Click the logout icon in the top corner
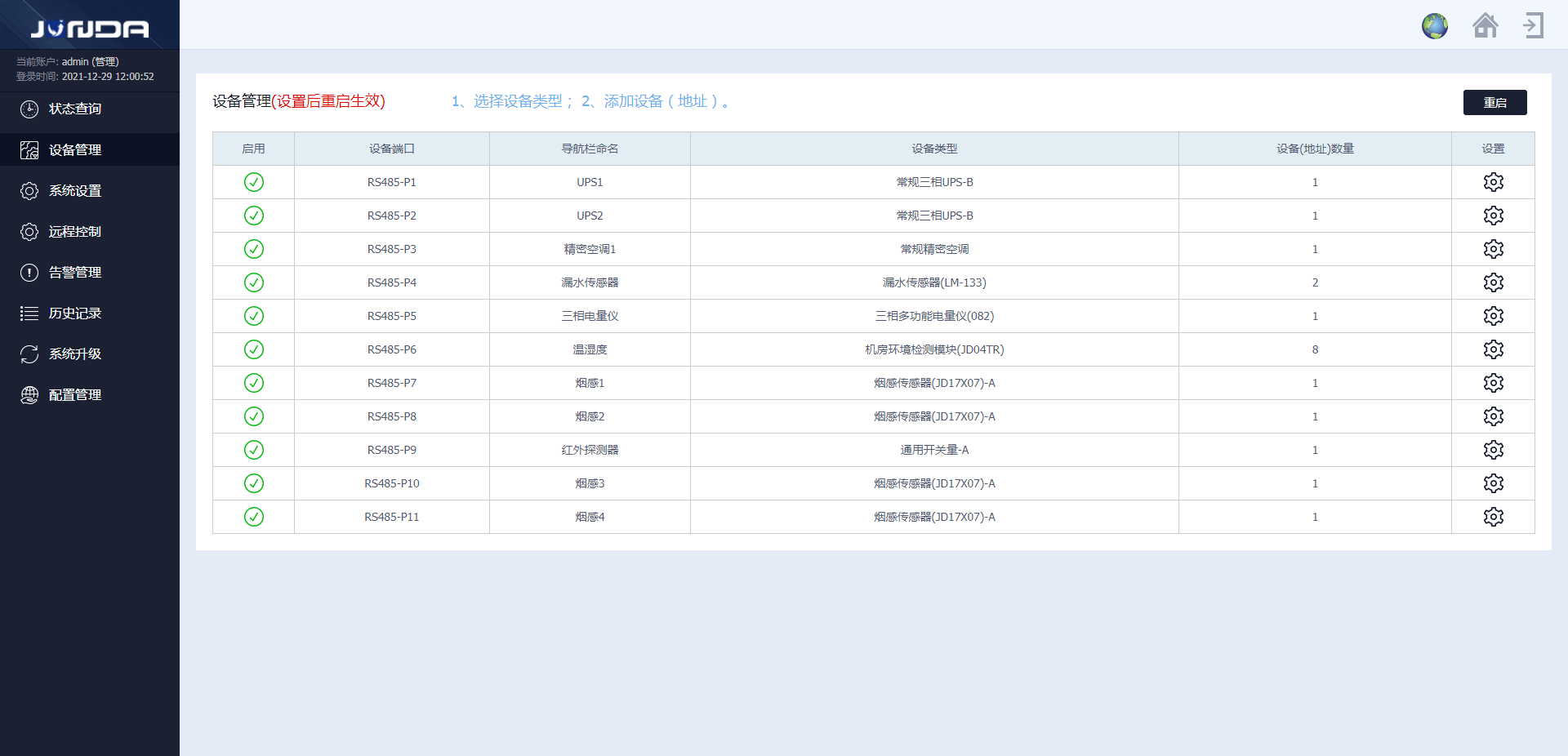The height and width of the screenshot is (756, 1568). click(1533, 25)
